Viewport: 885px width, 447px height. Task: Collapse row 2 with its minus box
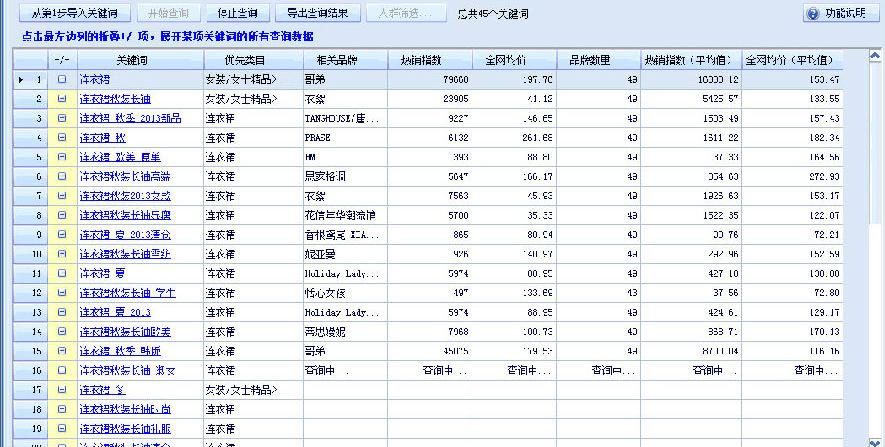coord(61,99)
